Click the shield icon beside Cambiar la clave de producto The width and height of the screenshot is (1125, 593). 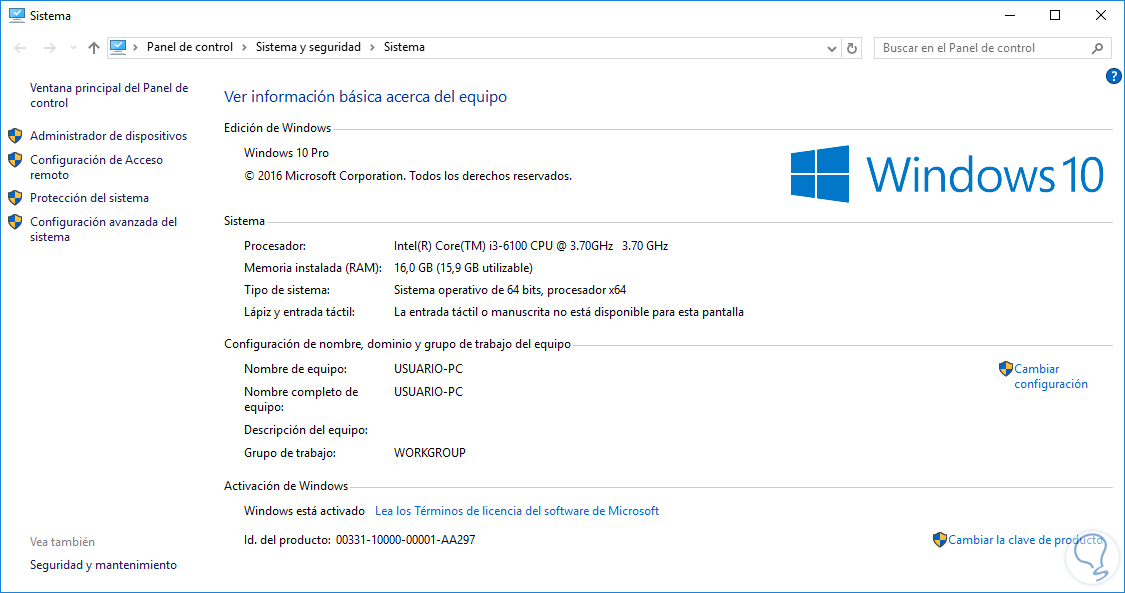940,540
